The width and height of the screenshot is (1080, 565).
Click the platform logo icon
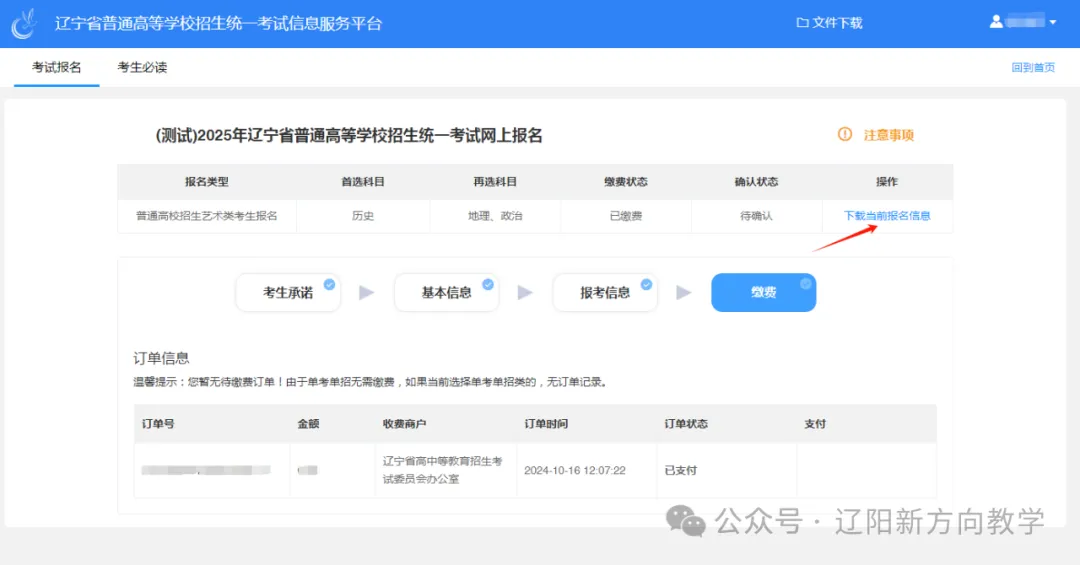(25, 23)
